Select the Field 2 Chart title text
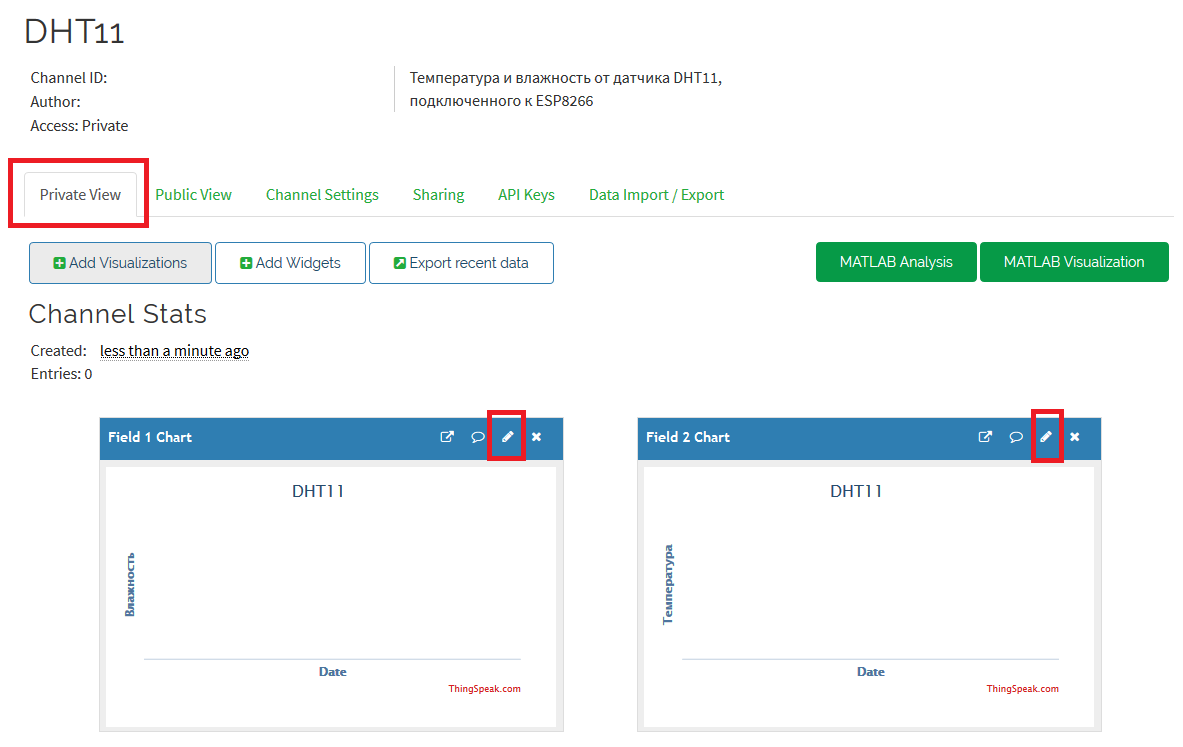The image size is (1183, 747). tap(687, 437)
